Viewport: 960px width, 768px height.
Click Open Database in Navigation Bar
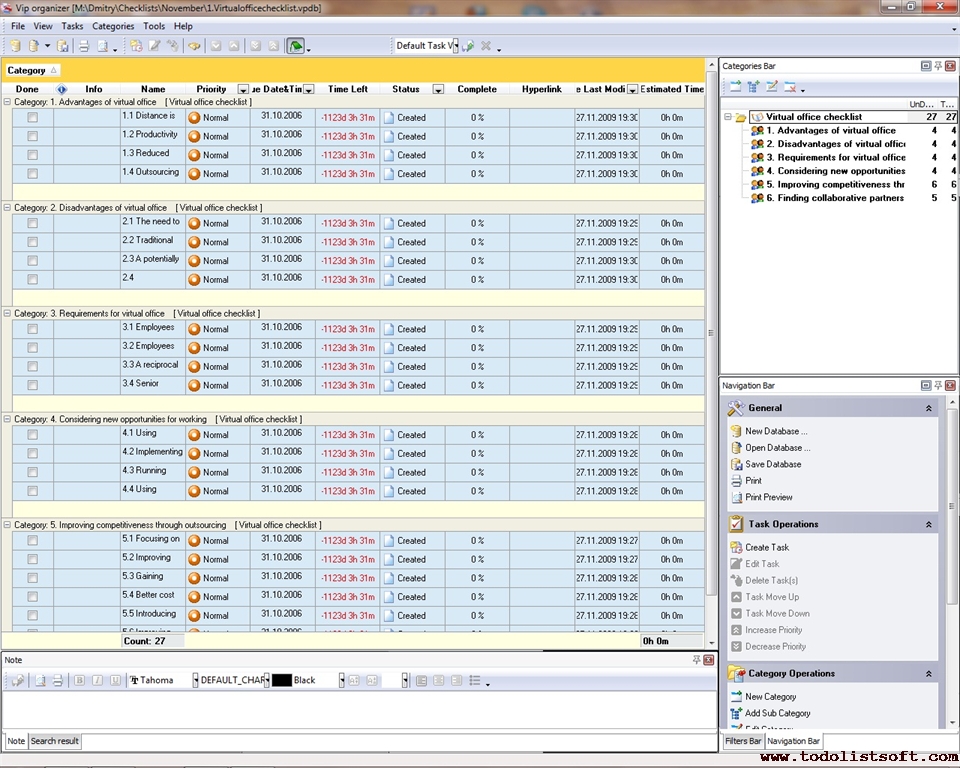pyautogui.click(x=777, y=448)
